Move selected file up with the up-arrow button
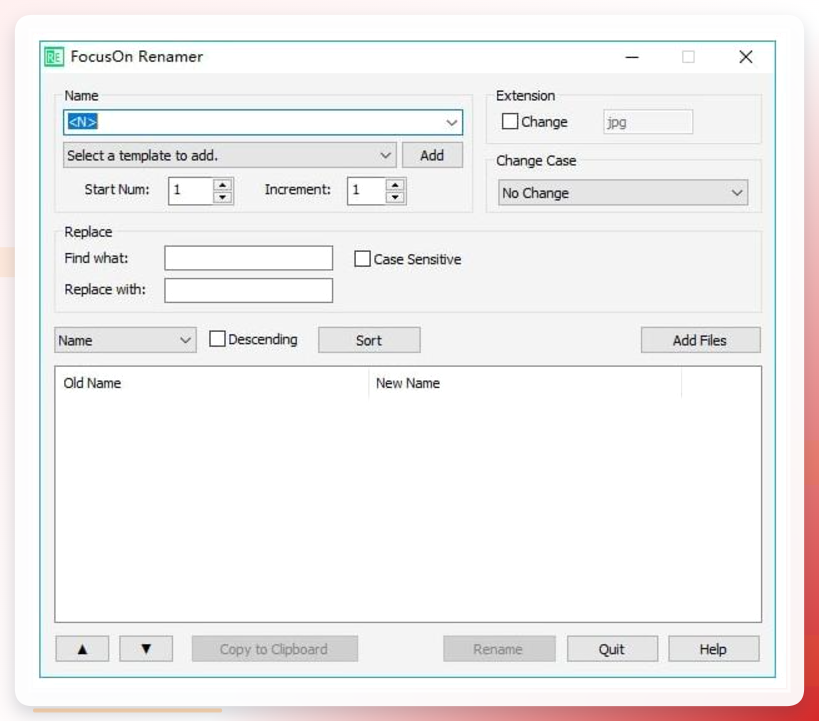 [83, 649]
